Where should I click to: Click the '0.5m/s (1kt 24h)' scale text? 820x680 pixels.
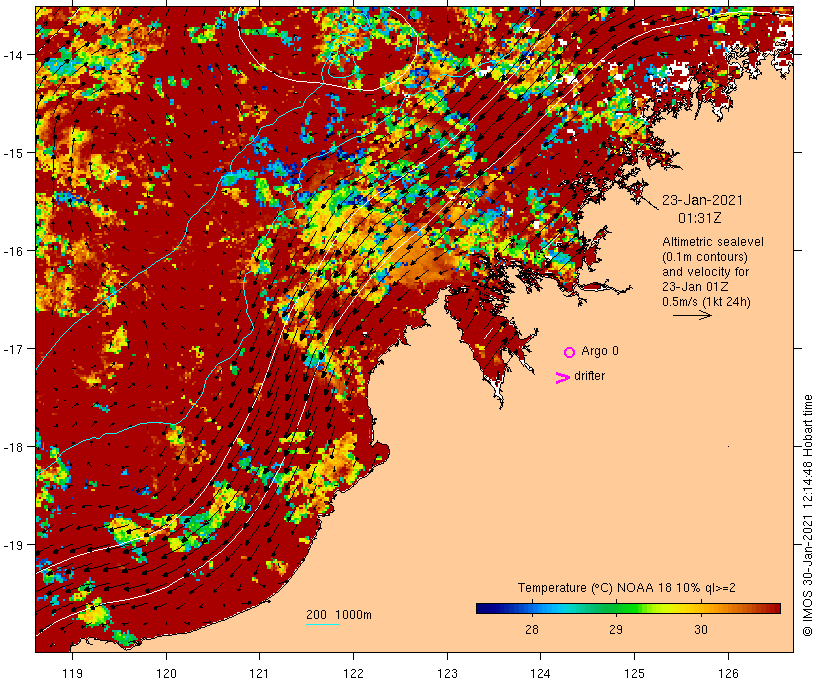(706, 302)
